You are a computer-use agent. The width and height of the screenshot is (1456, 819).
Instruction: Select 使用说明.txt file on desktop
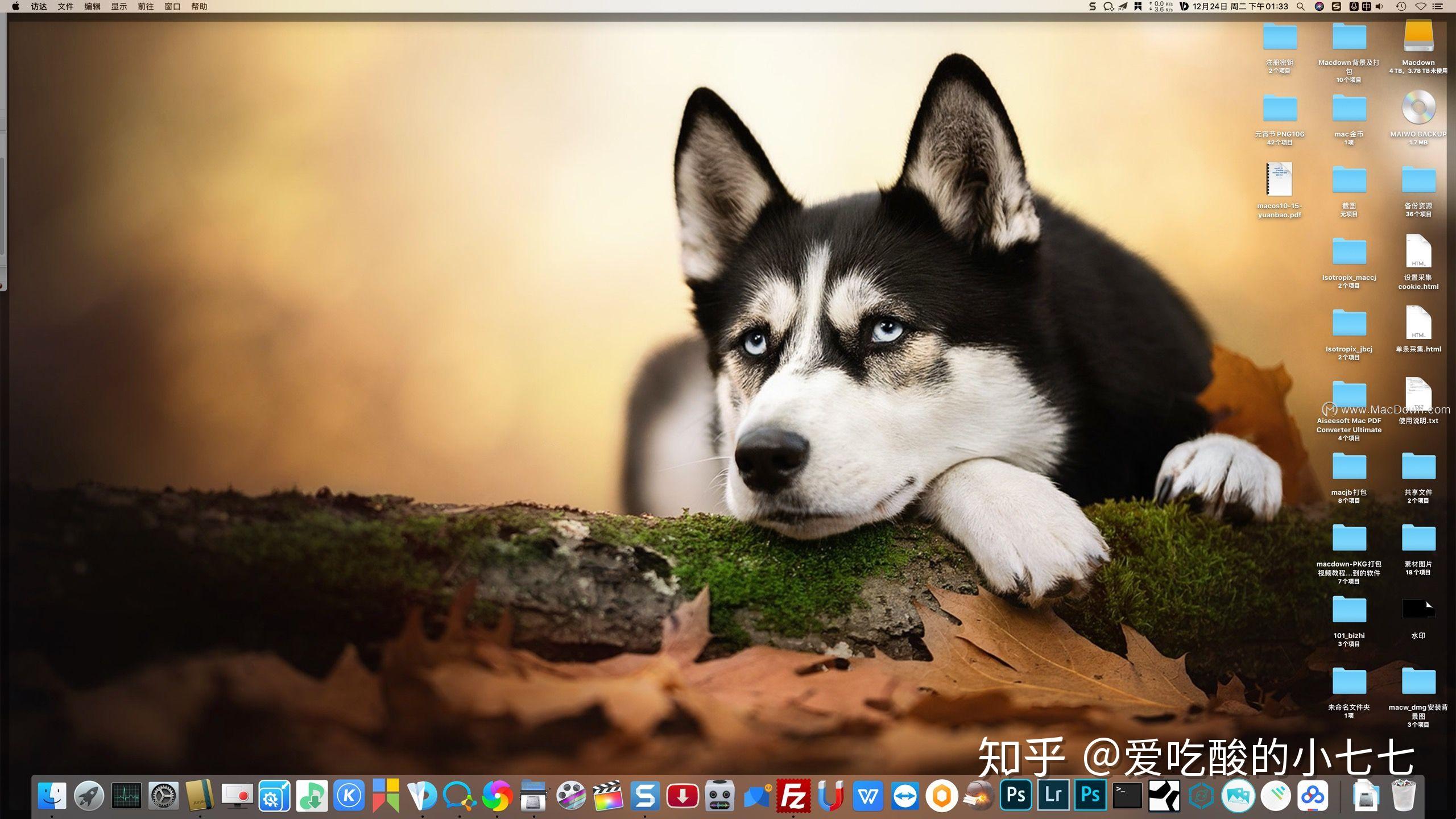click(x=1418, y=394)
